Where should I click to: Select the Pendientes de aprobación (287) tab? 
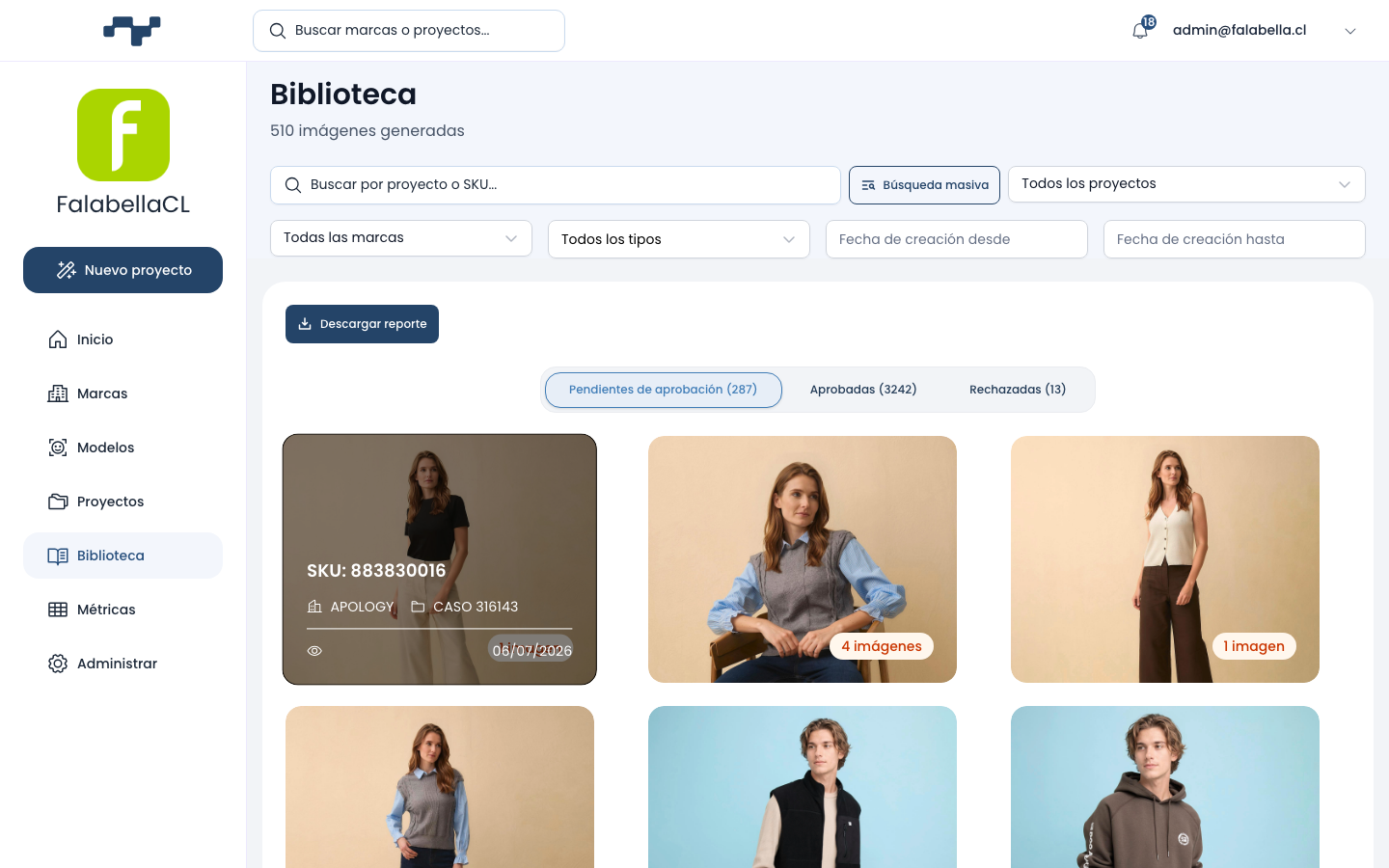tap(664, 390)
